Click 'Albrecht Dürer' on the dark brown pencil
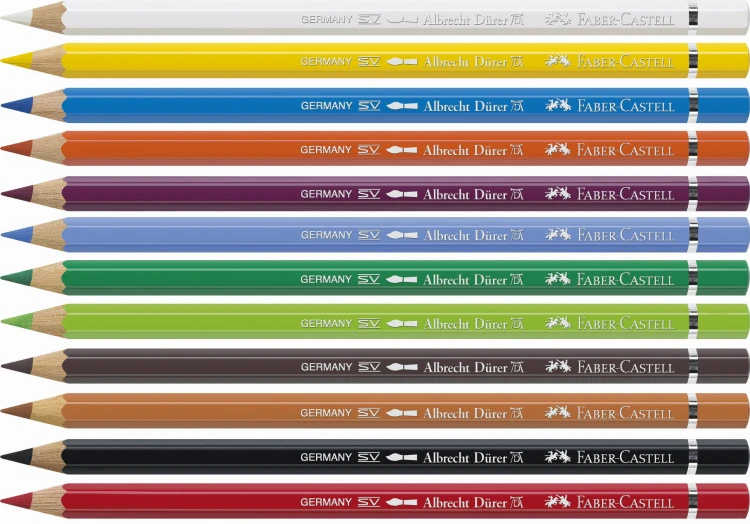The height and width of the screenshot is (524, 750). click(465, 367)
